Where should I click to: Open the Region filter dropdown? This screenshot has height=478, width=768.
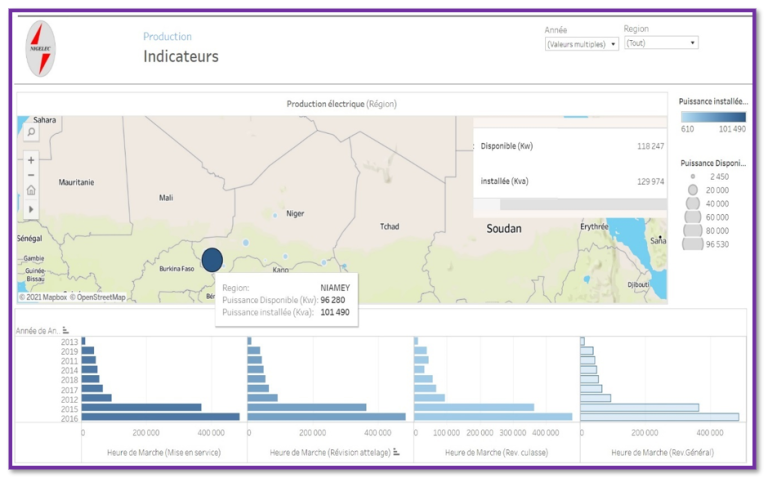pos(660,43)
